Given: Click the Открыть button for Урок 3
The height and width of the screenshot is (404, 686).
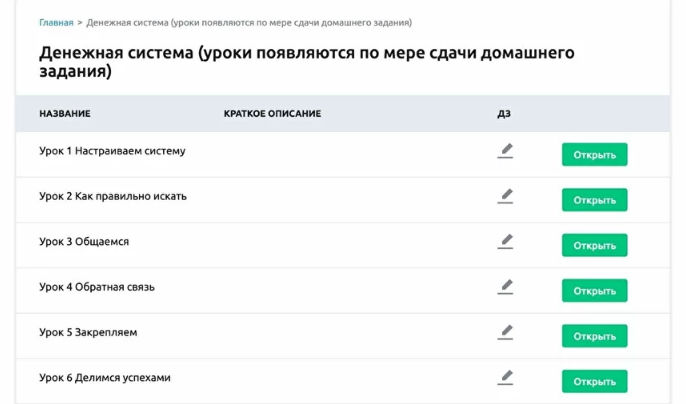Looking at the screenshot, I should tap(594, 245).
